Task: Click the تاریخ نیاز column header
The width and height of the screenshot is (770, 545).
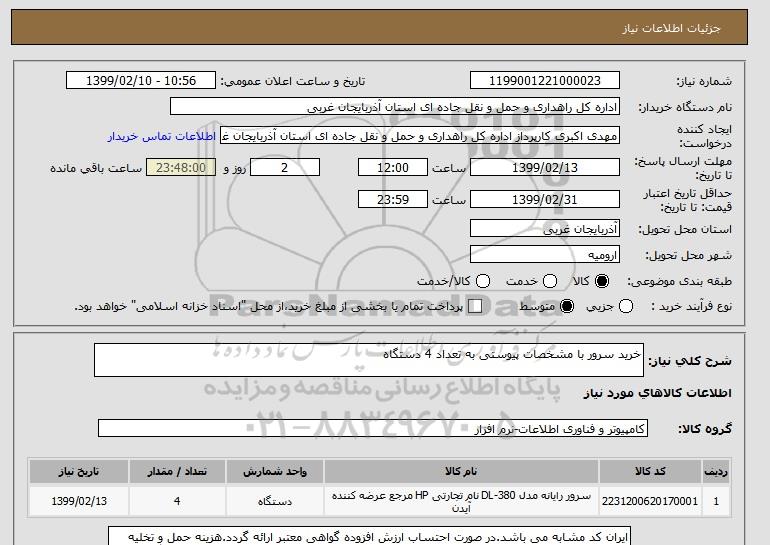Action: (x=79, y=471)
